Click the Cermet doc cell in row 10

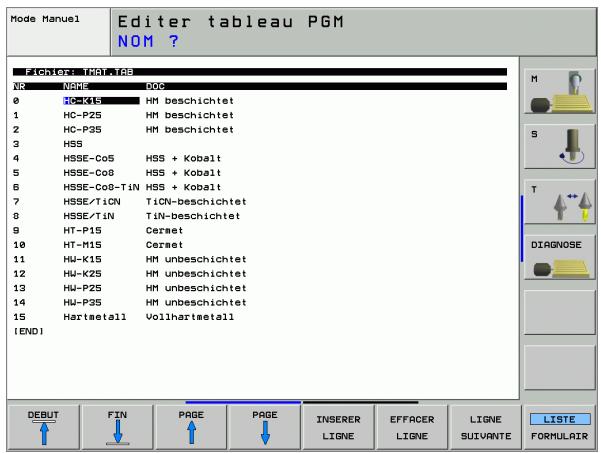(164, 245)
